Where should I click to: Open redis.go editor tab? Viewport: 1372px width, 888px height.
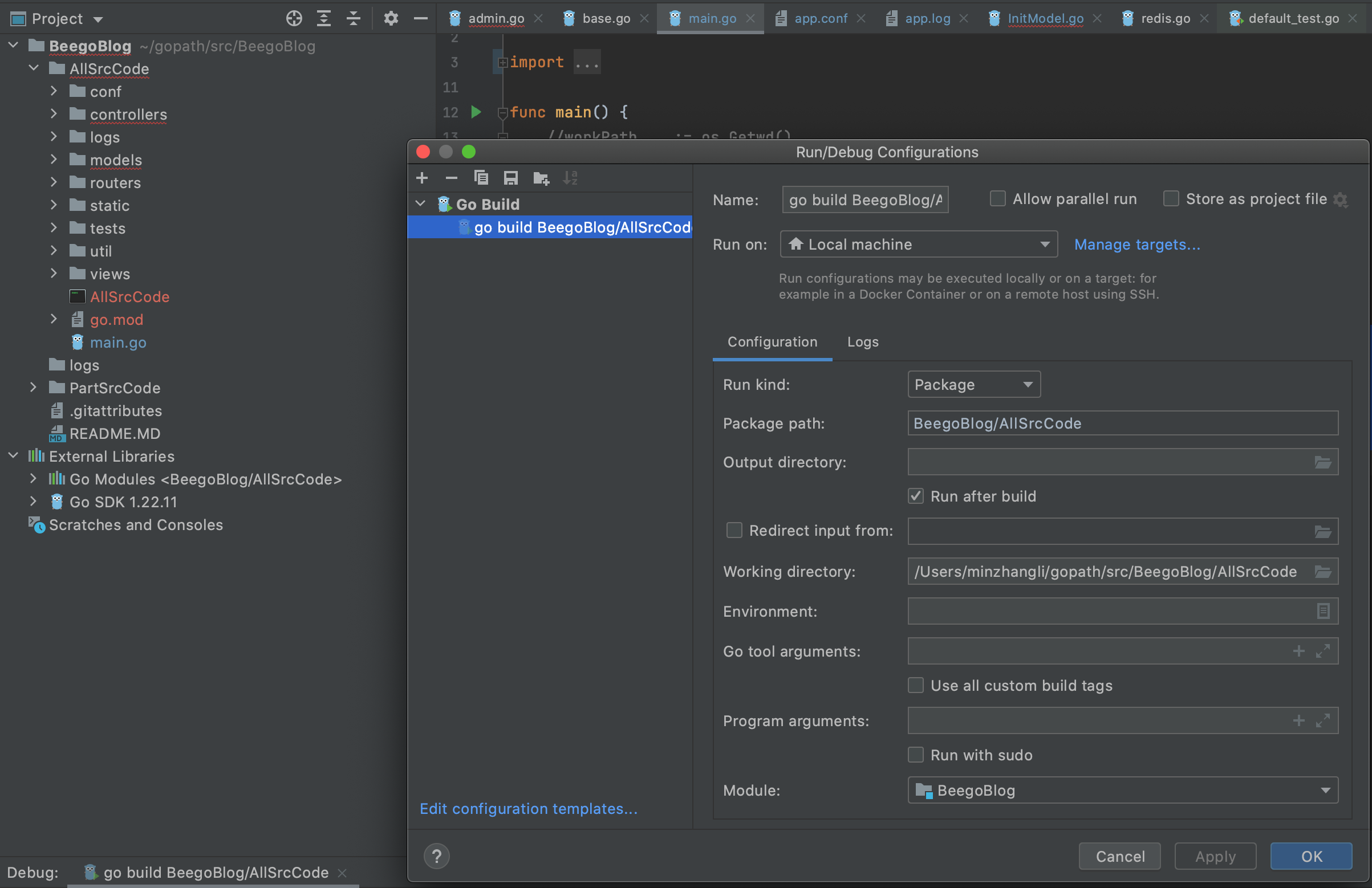pos(1165,18)
